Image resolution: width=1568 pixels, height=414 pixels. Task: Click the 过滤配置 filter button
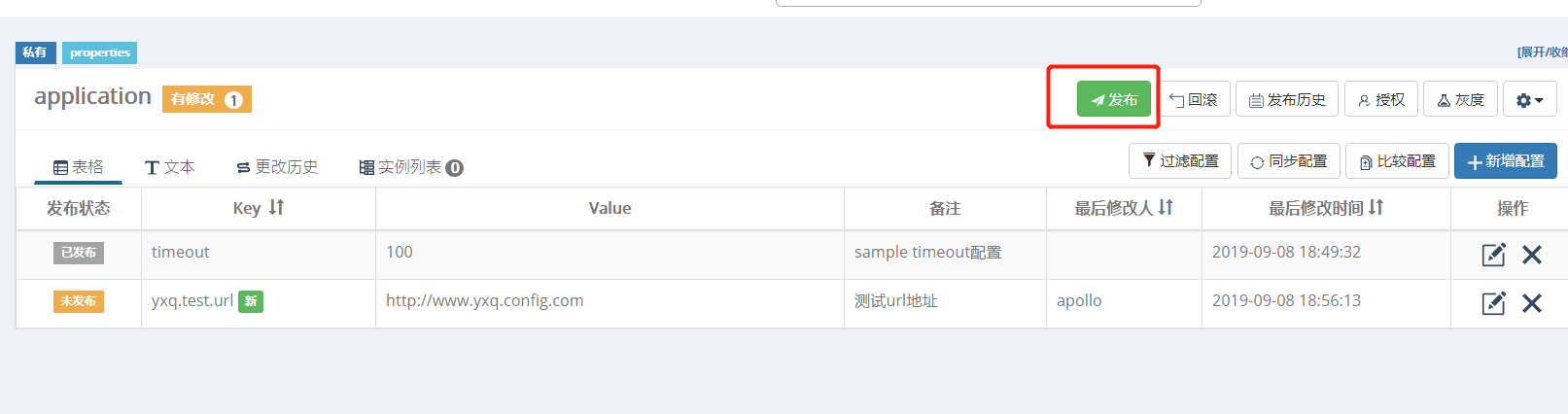1180,161
